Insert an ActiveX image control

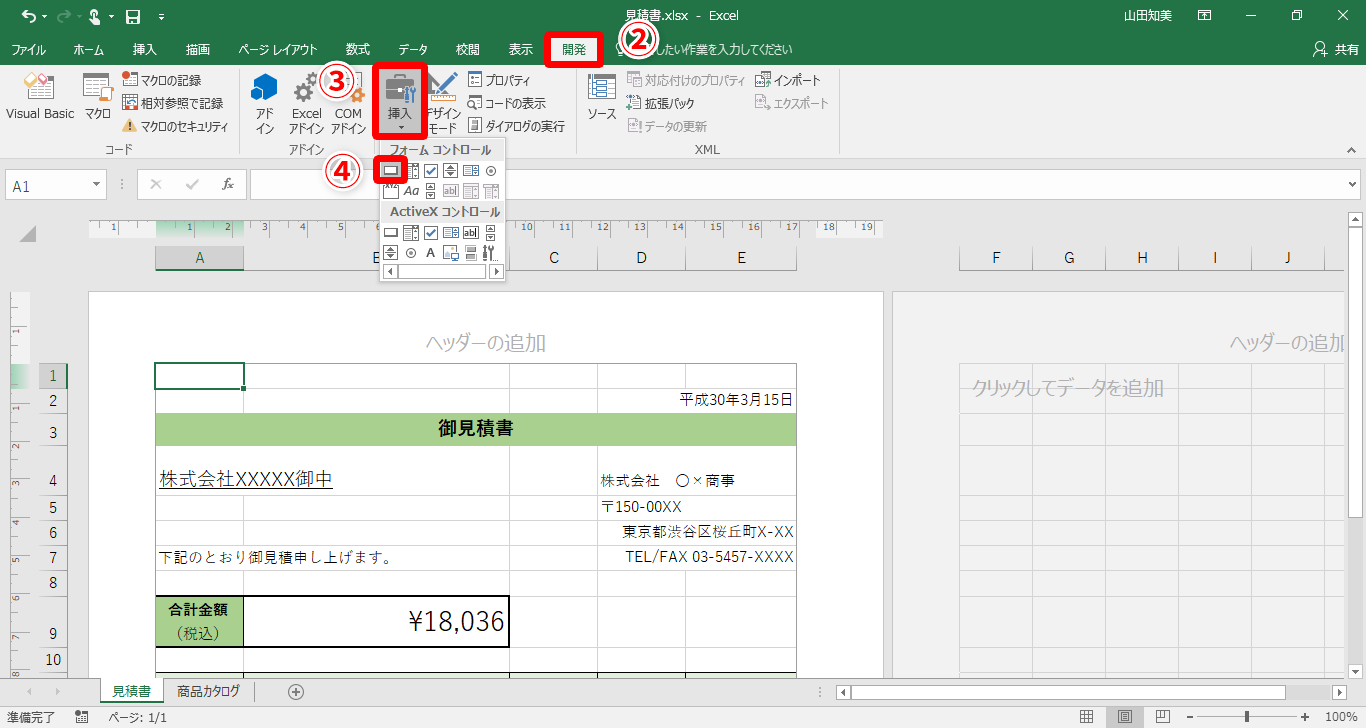click(451, 253)
